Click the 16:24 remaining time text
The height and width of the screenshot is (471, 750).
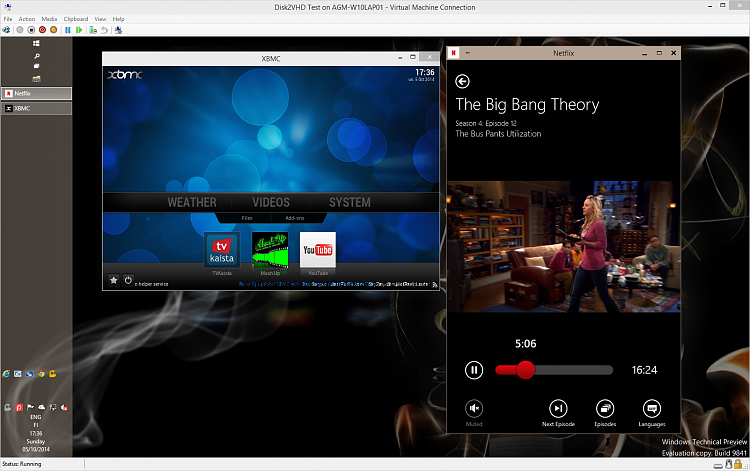click(644, 370)
